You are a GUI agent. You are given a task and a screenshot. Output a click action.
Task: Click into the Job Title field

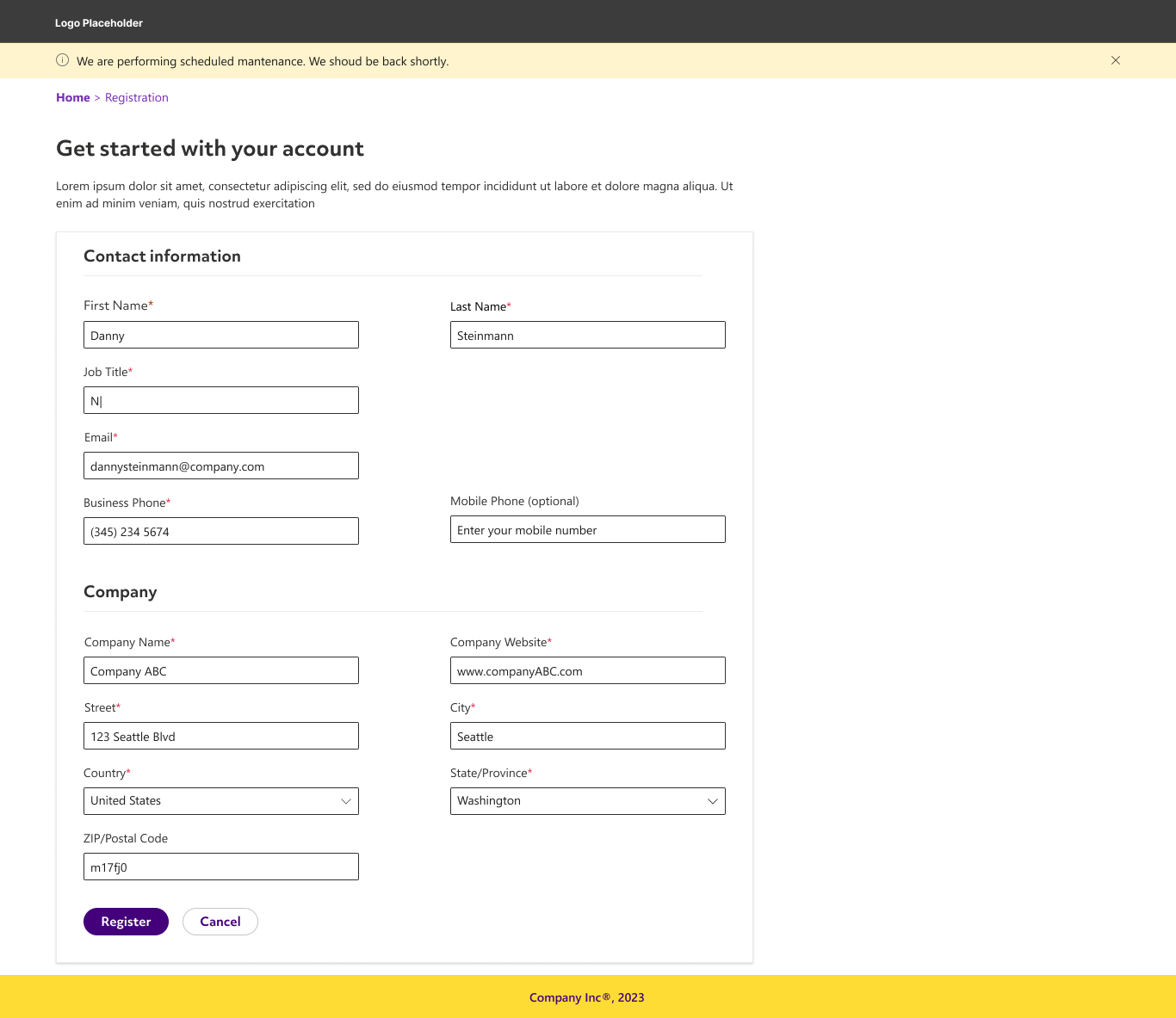(x=221, y=400)
